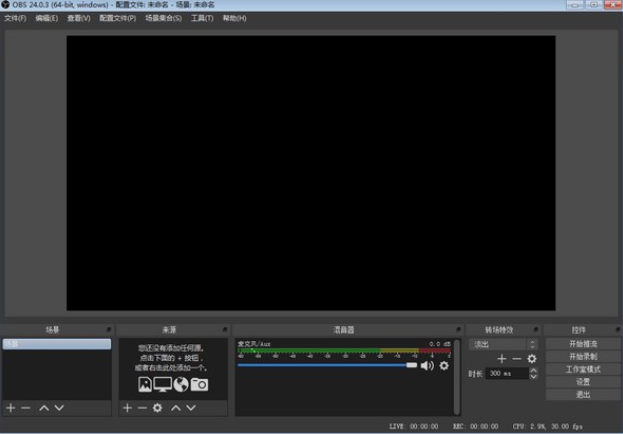
Task: Remove source using the Sources minus icon
Action: coord(142,408)
